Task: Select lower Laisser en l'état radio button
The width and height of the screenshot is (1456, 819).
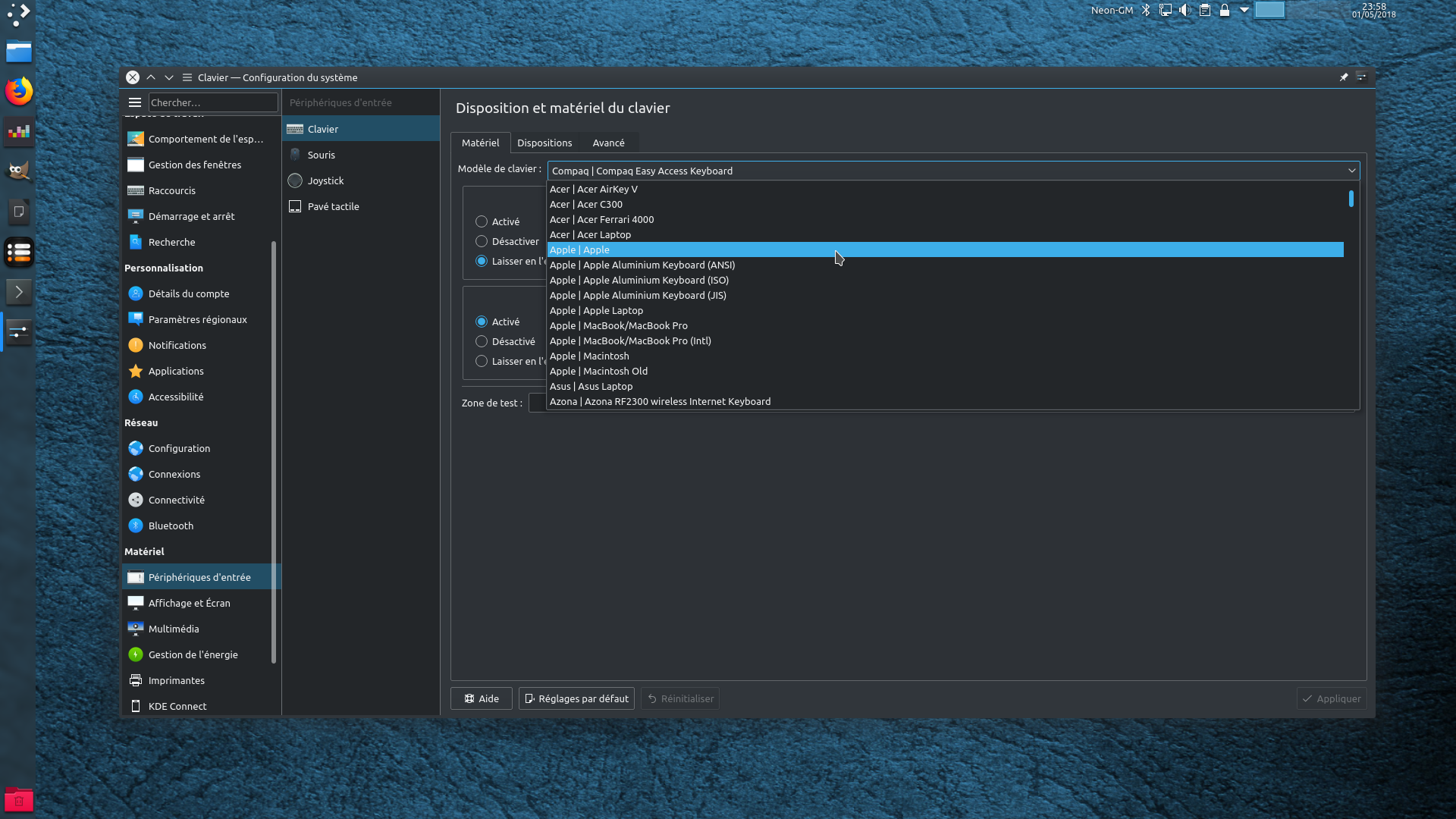Action: click(482, 361)
